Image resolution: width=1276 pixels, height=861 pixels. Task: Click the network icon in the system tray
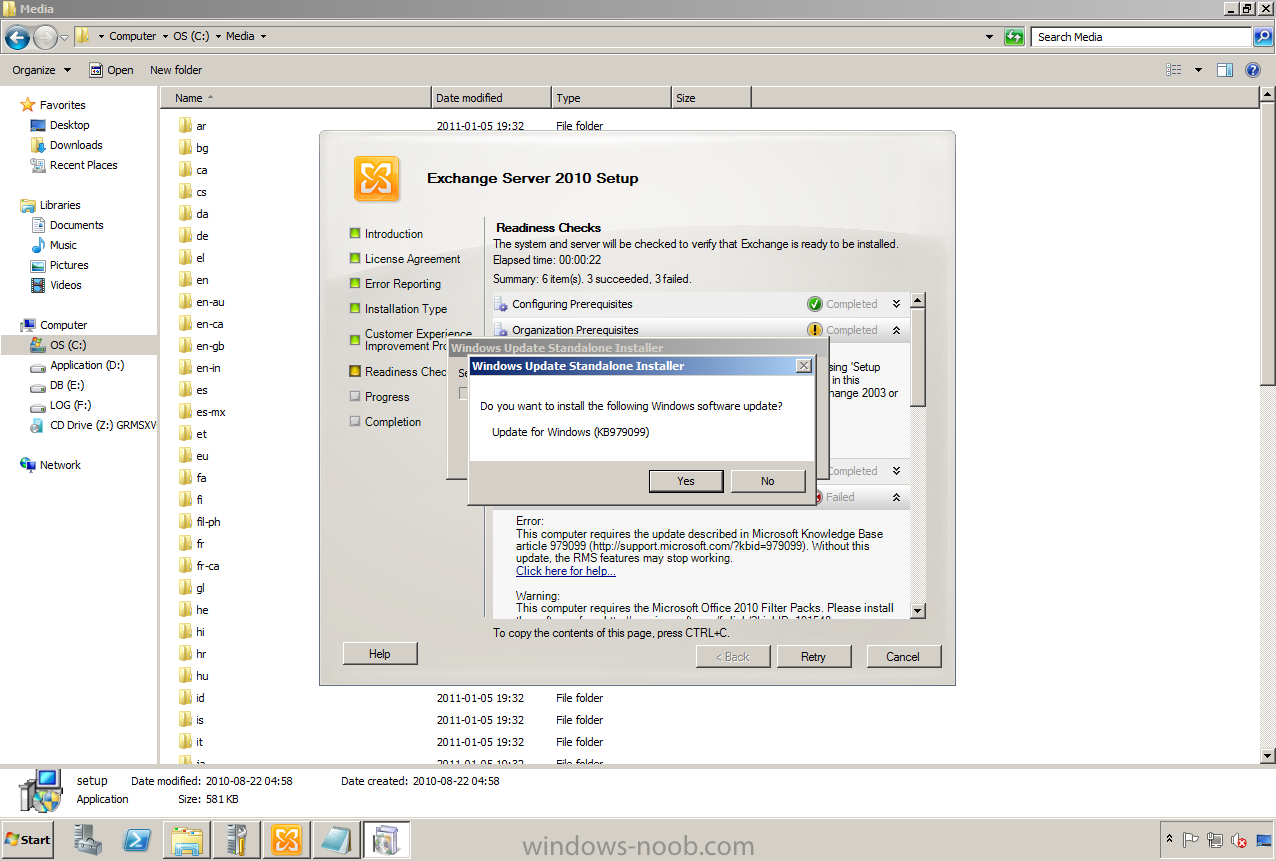point(1215,840)
